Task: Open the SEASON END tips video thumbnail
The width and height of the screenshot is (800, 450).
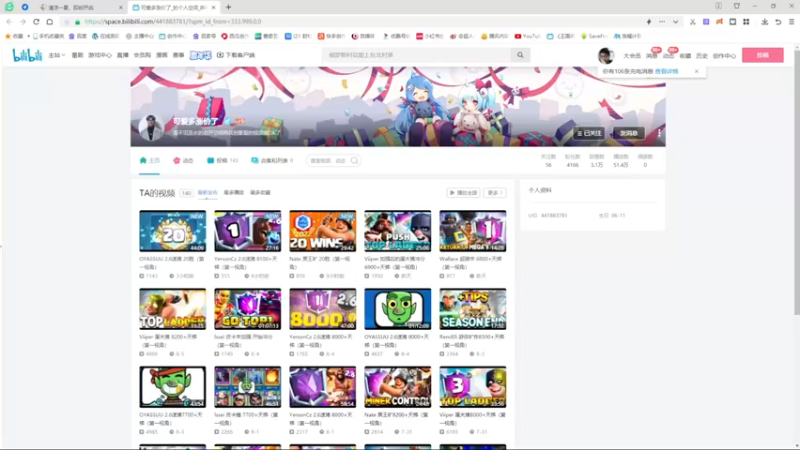Action: point(472,309)
